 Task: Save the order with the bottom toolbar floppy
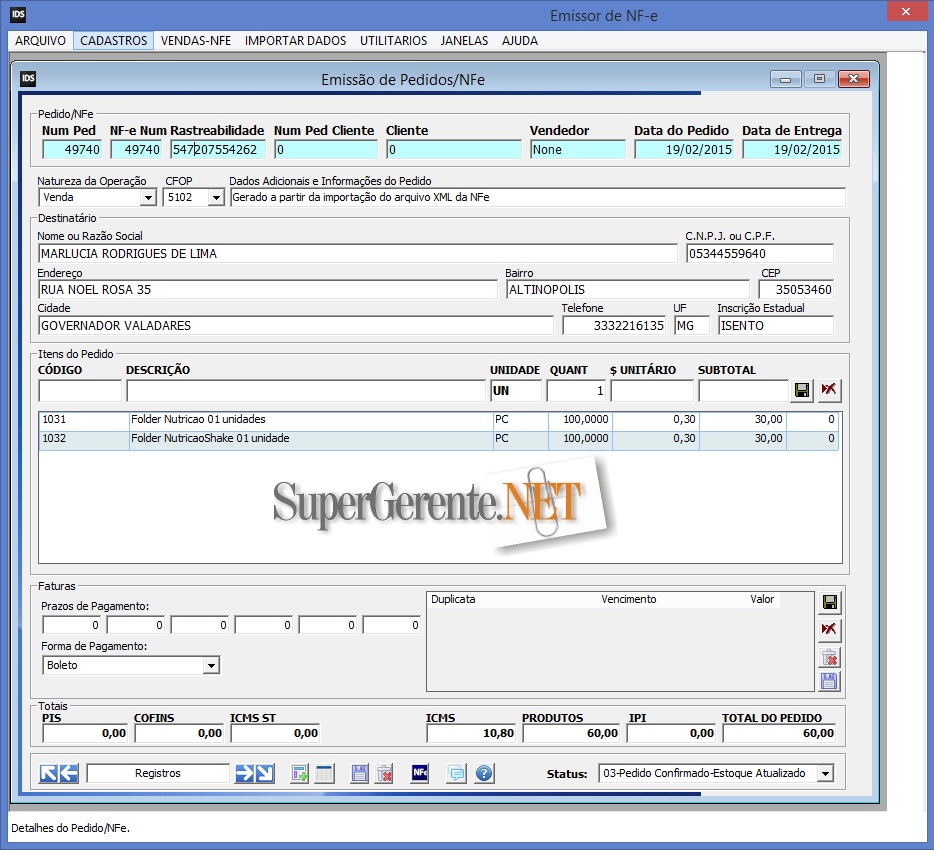click(360, 774)
